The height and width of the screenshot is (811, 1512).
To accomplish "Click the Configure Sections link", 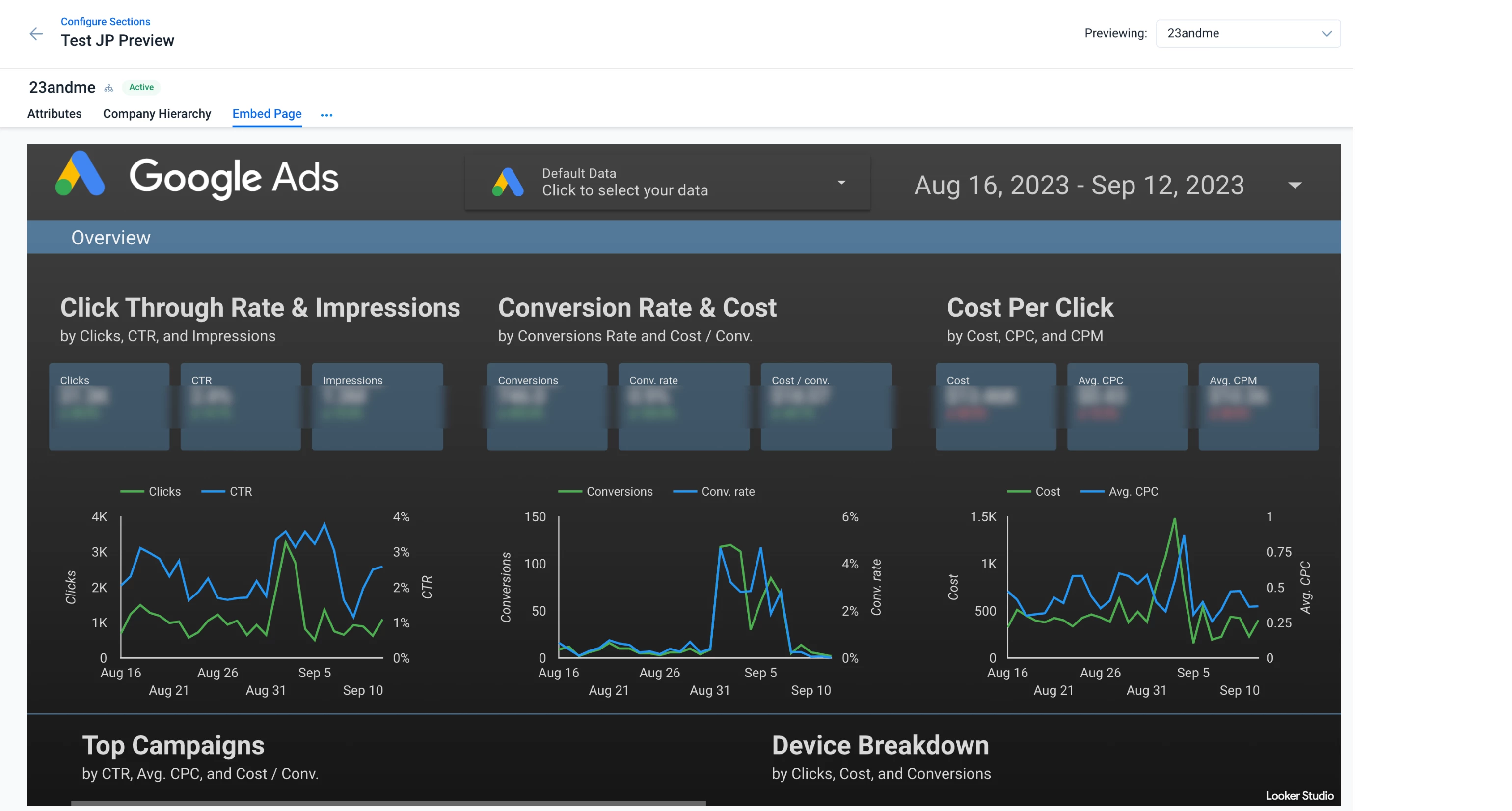I will pyautogui.click(x=105, y=21).
